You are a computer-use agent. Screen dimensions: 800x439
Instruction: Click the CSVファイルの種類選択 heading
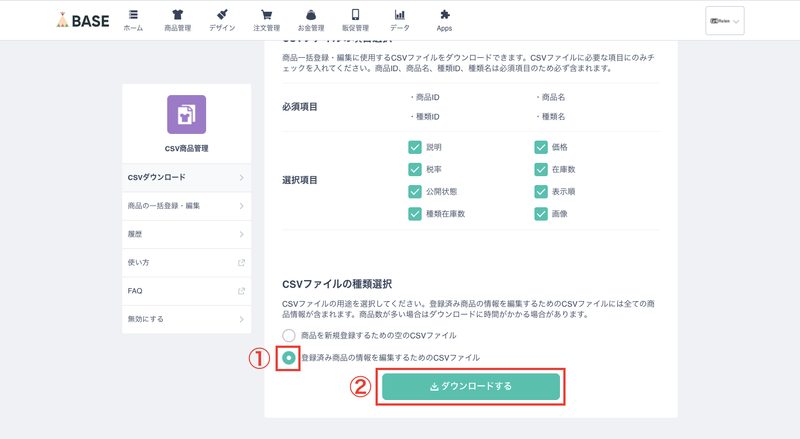pyautogui.click(x=337, y=284)
